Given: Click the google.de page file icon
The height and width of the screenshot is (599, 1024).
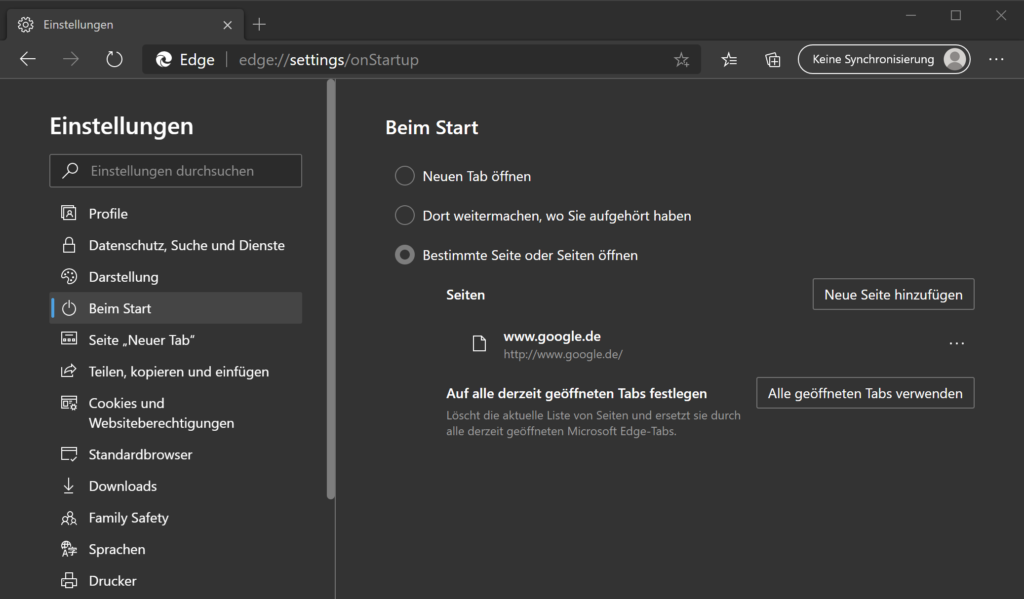Looking at the screenshot, I should point(479,344).
